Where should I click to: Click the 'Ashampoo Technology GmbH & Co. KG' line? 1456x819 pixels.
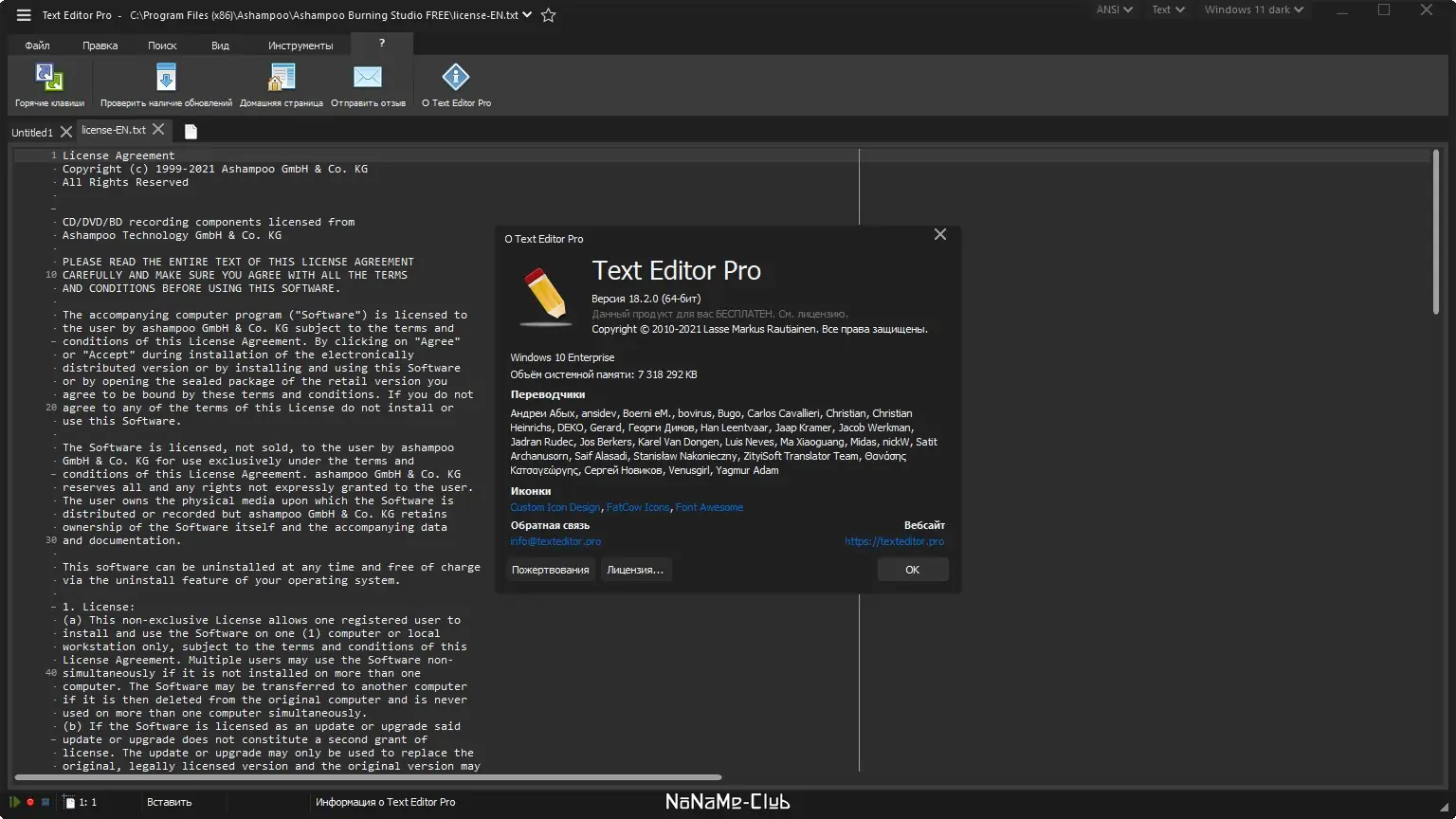(172, 235)
